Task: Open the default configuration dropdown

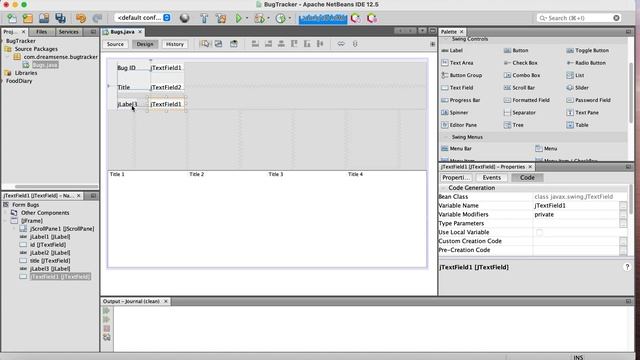Action: click(143, 18)
